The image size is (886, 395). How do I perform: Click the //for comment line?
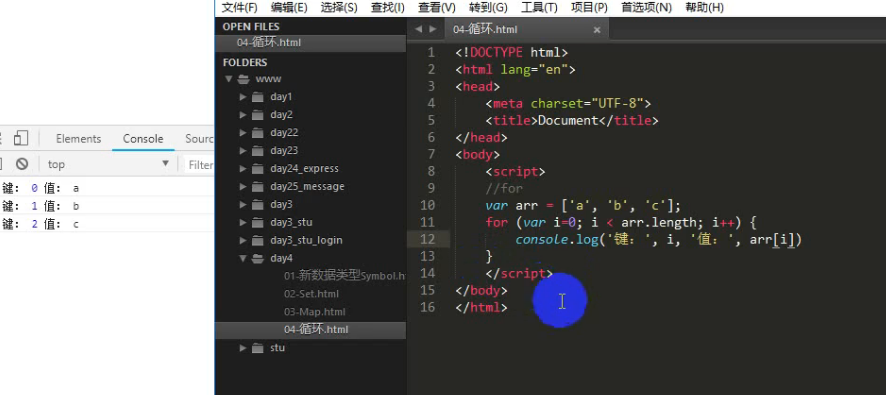[504, 189]
